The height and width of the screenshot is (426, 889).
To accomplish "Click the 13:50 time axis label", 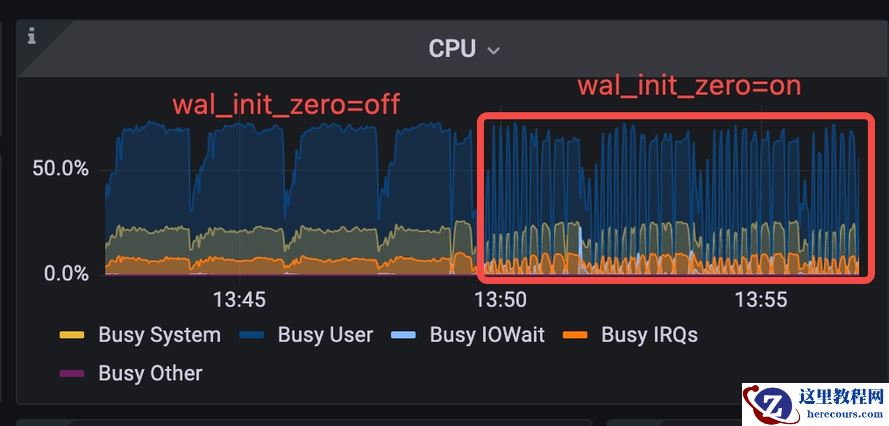I will pyautogui.click(x=500, y=299).
